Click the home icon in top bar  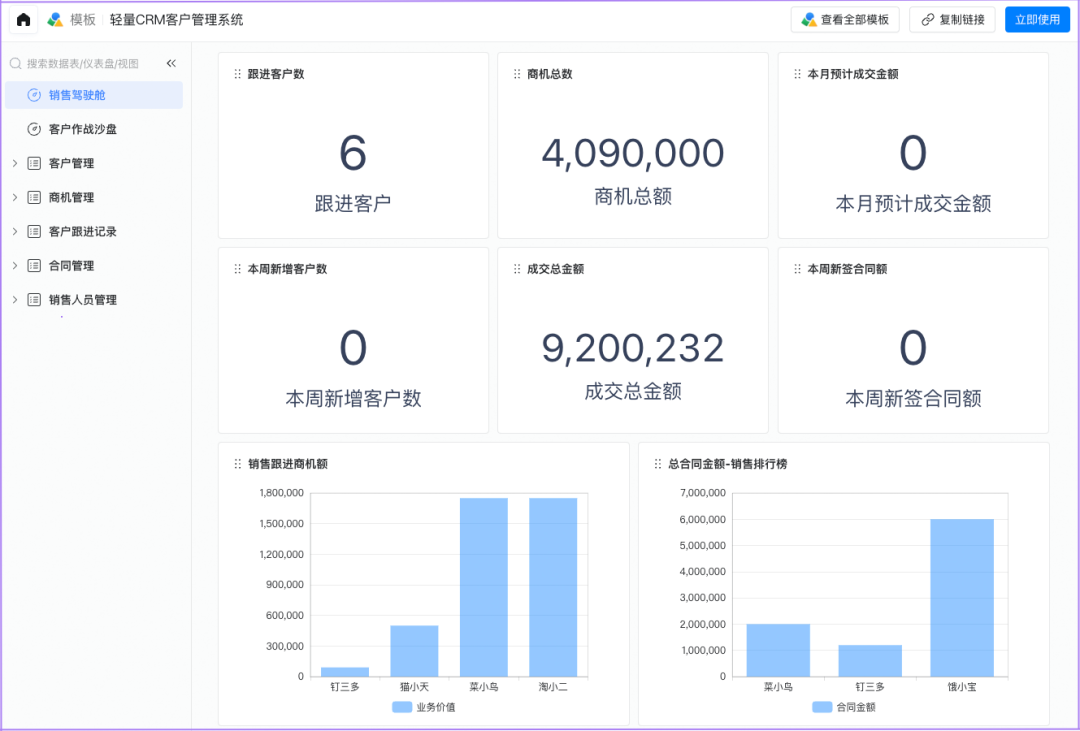(x=23, y=20)
